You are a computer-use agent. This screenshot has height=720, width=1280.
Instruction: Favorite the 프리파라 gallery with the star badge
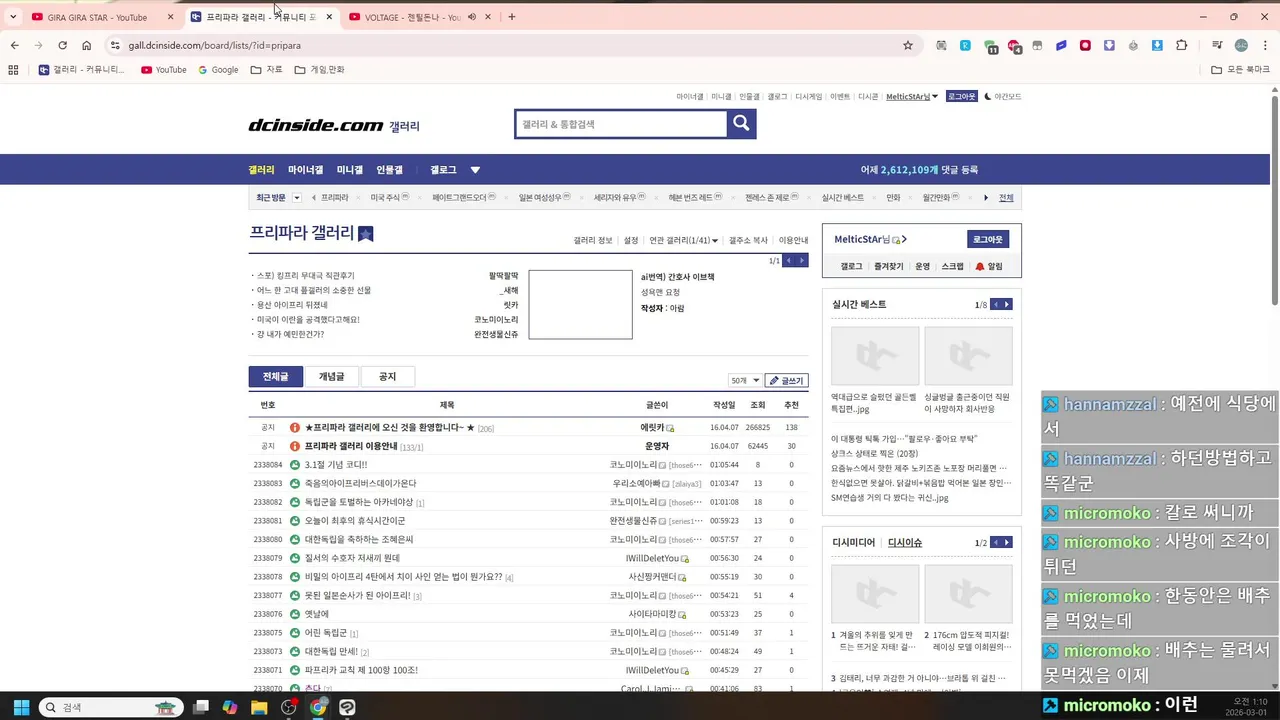[x=366, y=234]
